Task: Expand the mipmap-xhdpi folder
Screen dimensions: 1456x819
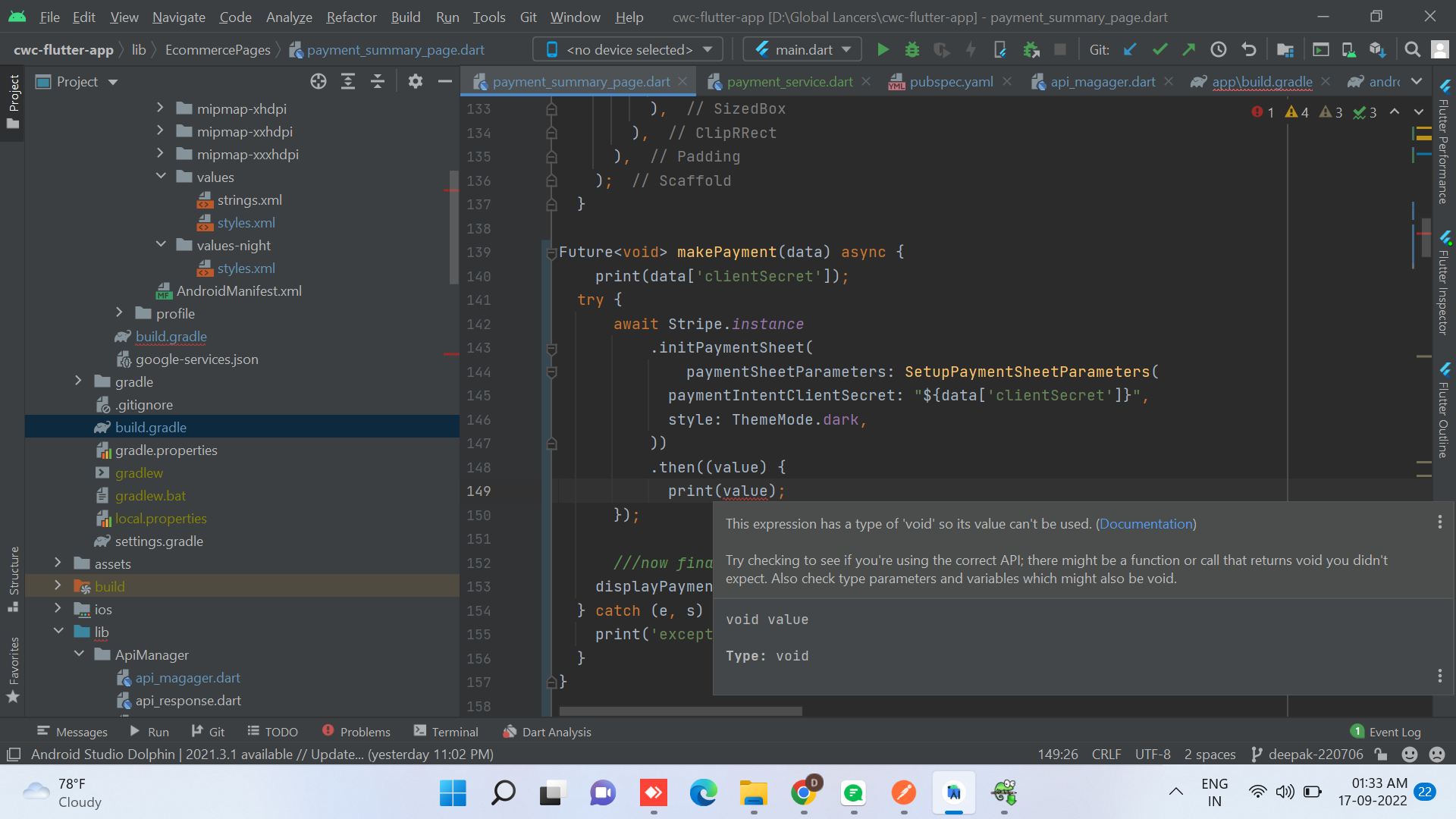Action: click(x=160, y=108)
